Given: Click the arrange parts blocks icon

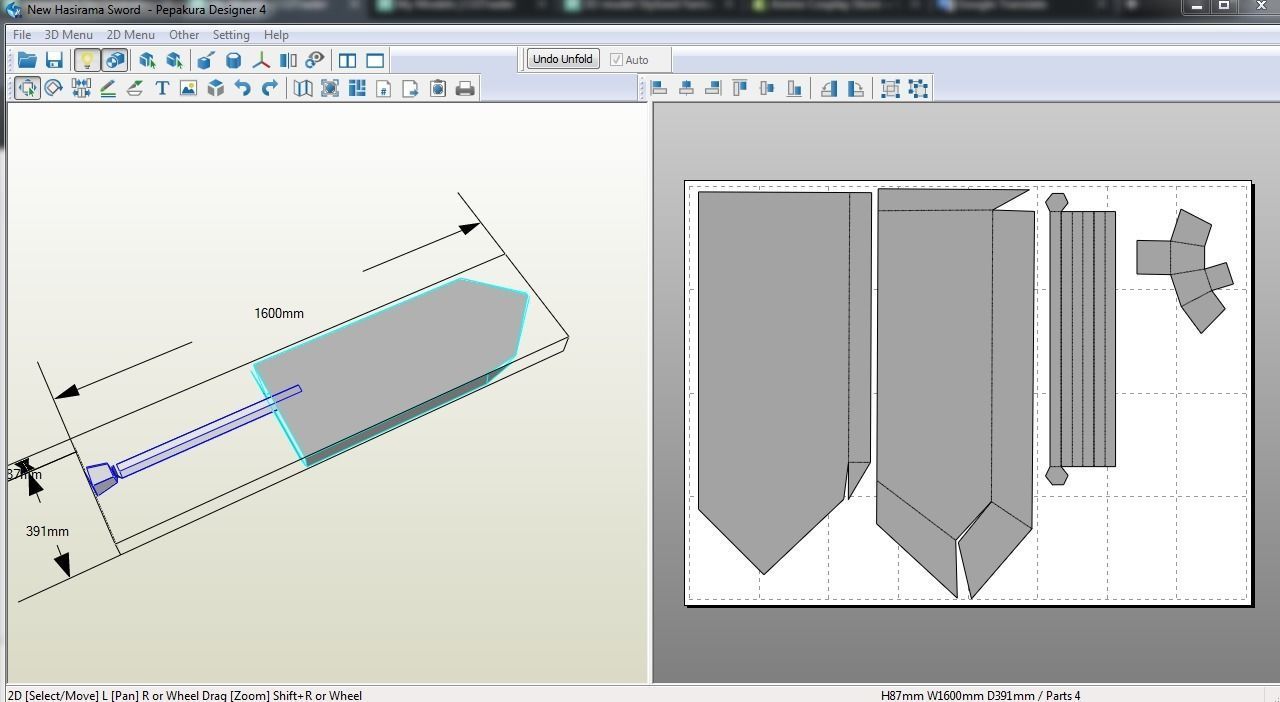Looking at the screenshot, I should tap(356, 88).
